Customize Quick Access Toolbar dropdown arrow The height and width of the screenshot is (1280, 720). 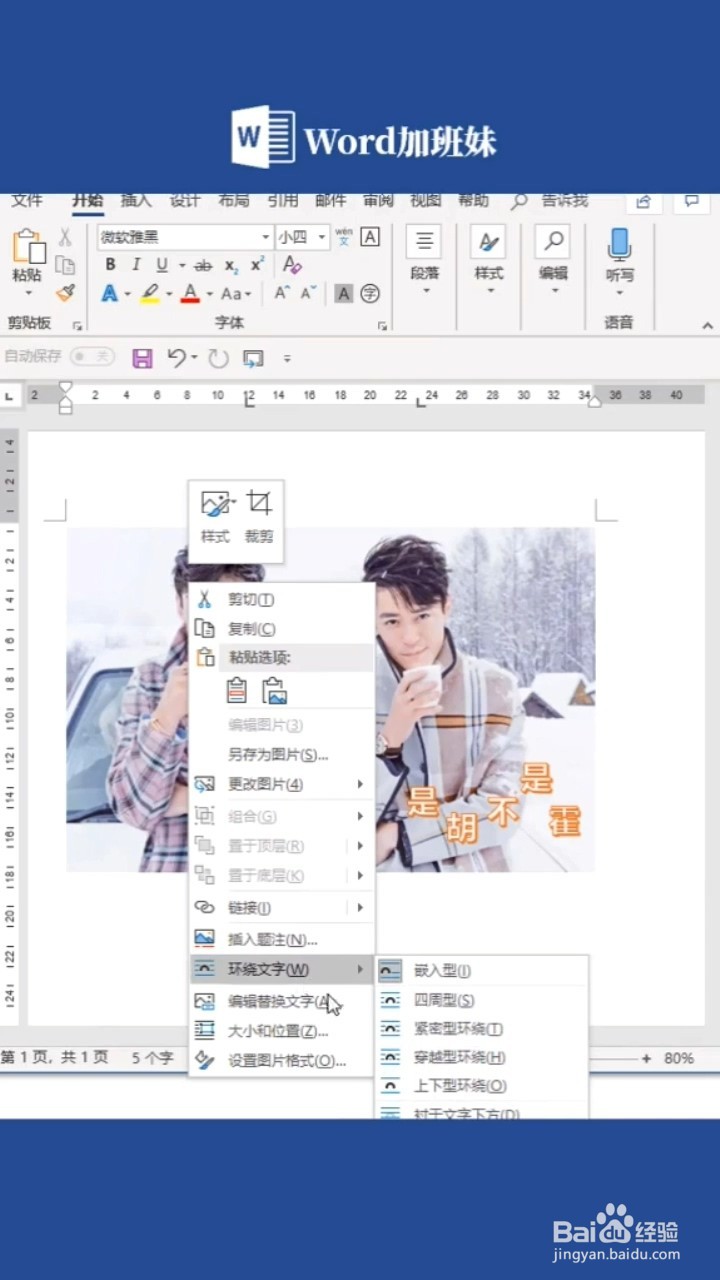coord(287,358)
